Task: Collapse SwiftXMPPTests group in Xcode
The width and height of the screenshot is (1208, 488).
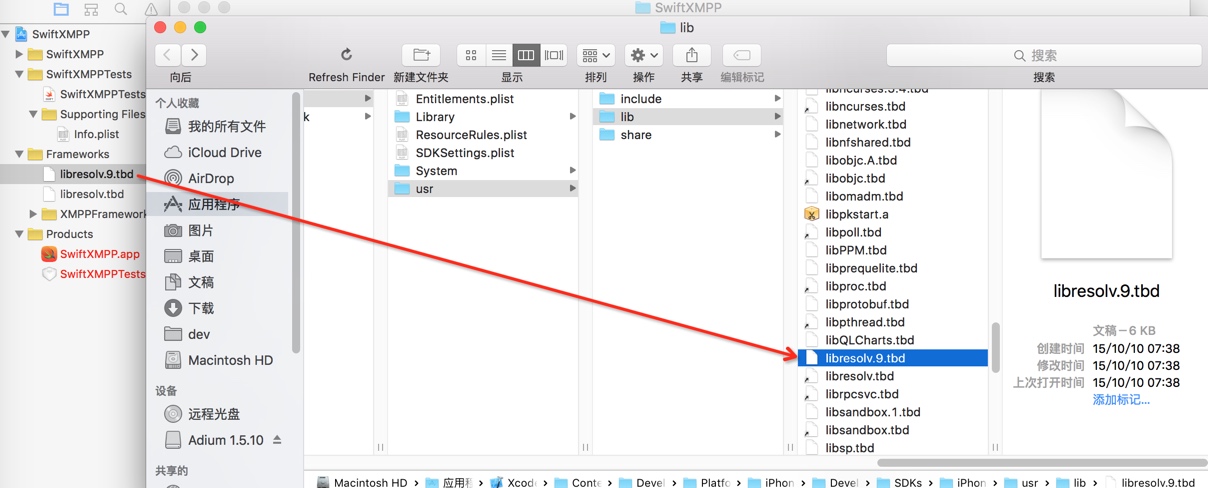Action: coord(19,74)
